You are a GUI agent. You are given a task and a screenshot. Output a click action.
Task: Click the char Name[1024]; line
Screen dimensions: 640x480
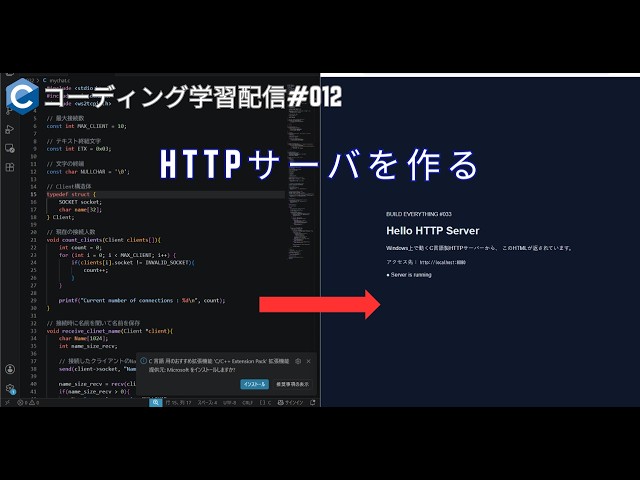(x=83, y=338)
